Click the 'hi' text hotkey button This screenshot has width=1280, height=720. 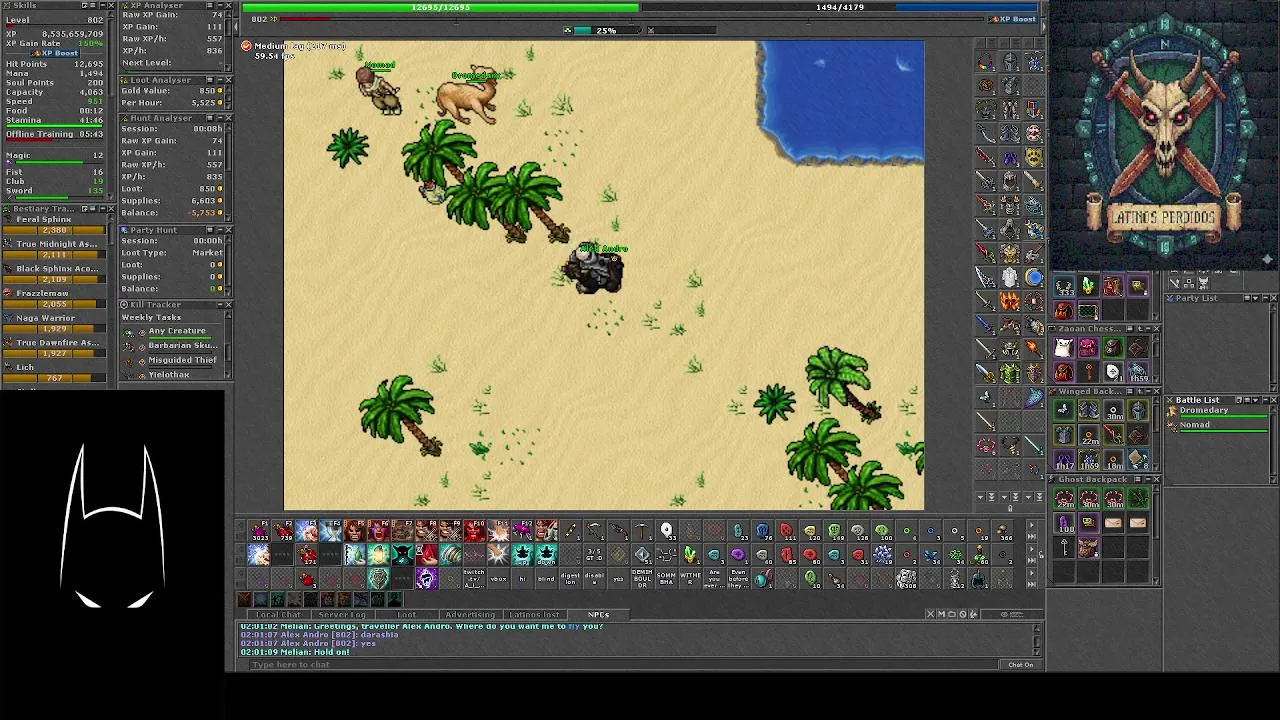523,579
